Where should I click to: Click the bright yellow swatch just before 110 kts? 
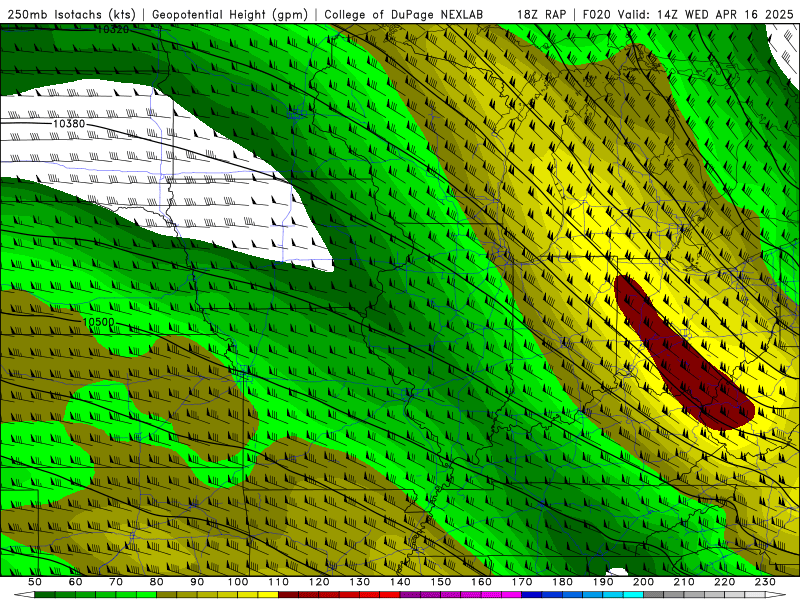pyautogui.click(x=268, y=595)
